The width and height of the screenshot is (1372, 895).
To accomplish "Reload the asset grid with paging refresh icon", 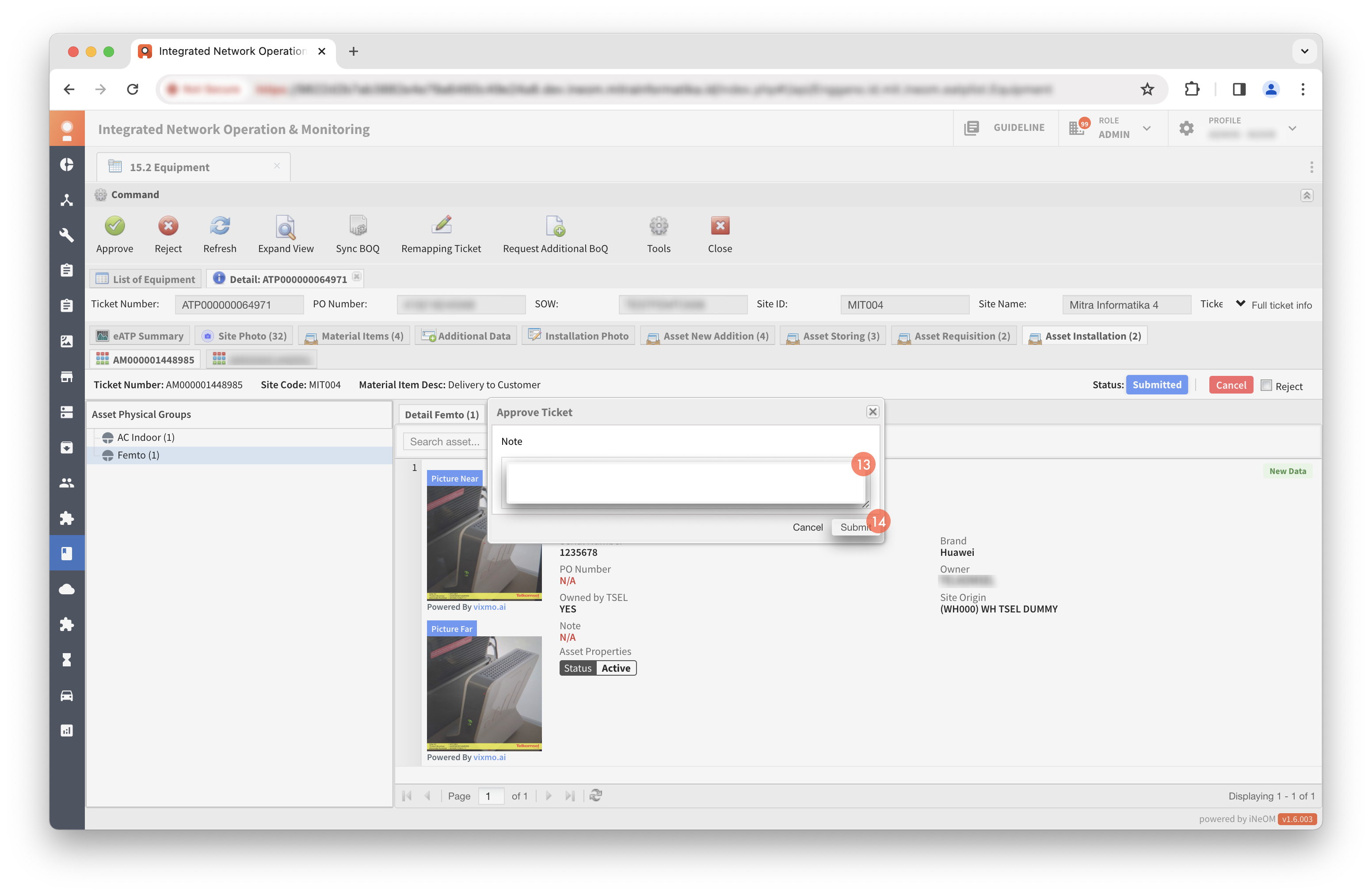I will pyautogui.click(x=596, y=796).
